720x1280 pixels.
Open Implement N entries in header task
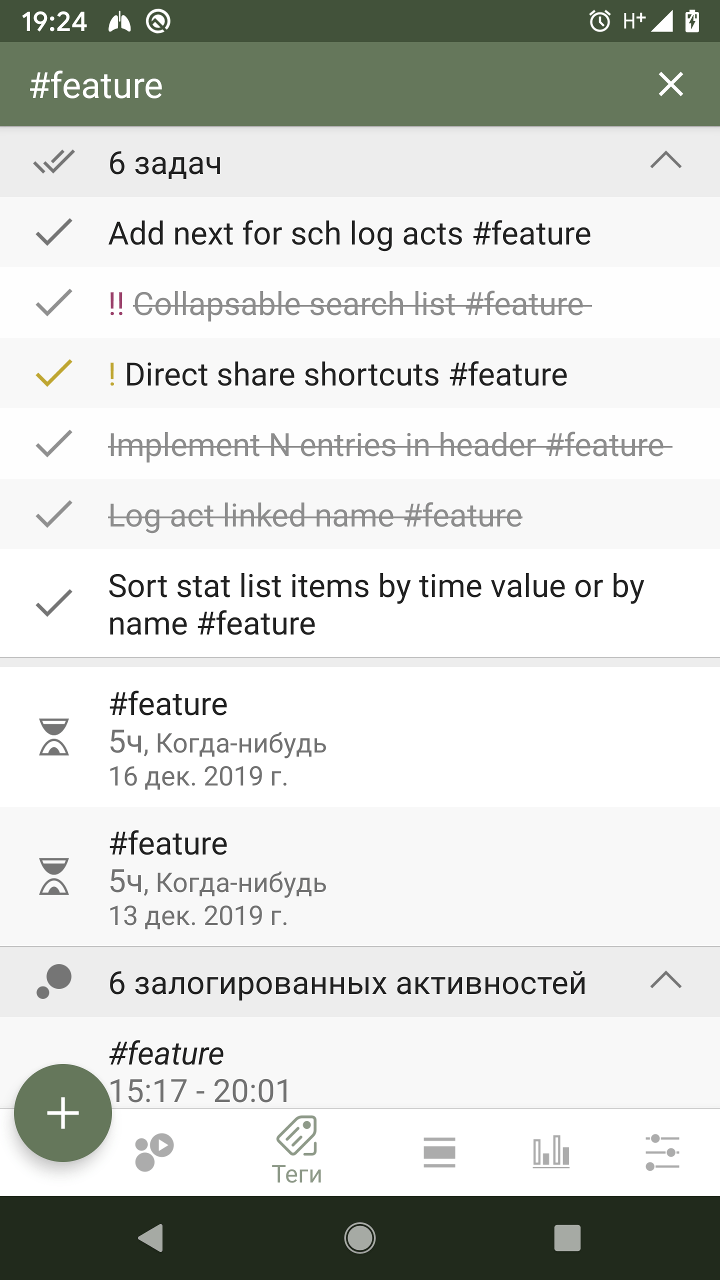(x=385, y=445)
